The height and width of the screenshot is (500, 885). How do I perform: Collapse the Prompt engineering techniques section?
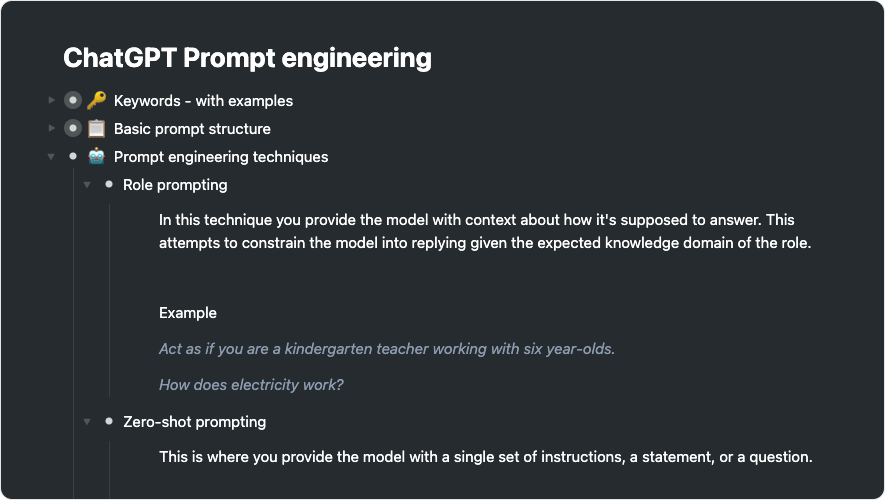(x=51, y=157)
